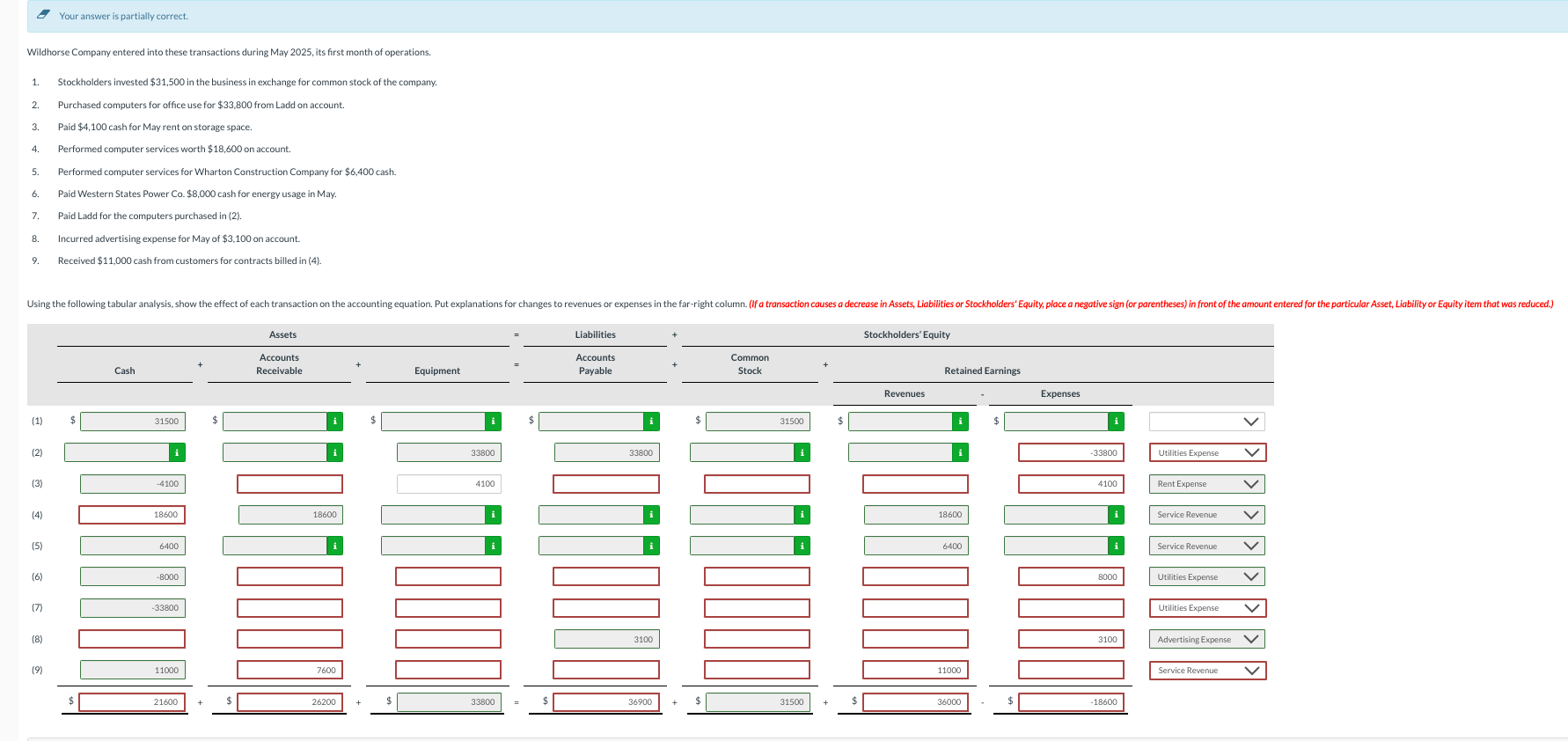The image size is (1568, 741).
Task: Click Cash total field showing 21600
Action: [132, 702]
